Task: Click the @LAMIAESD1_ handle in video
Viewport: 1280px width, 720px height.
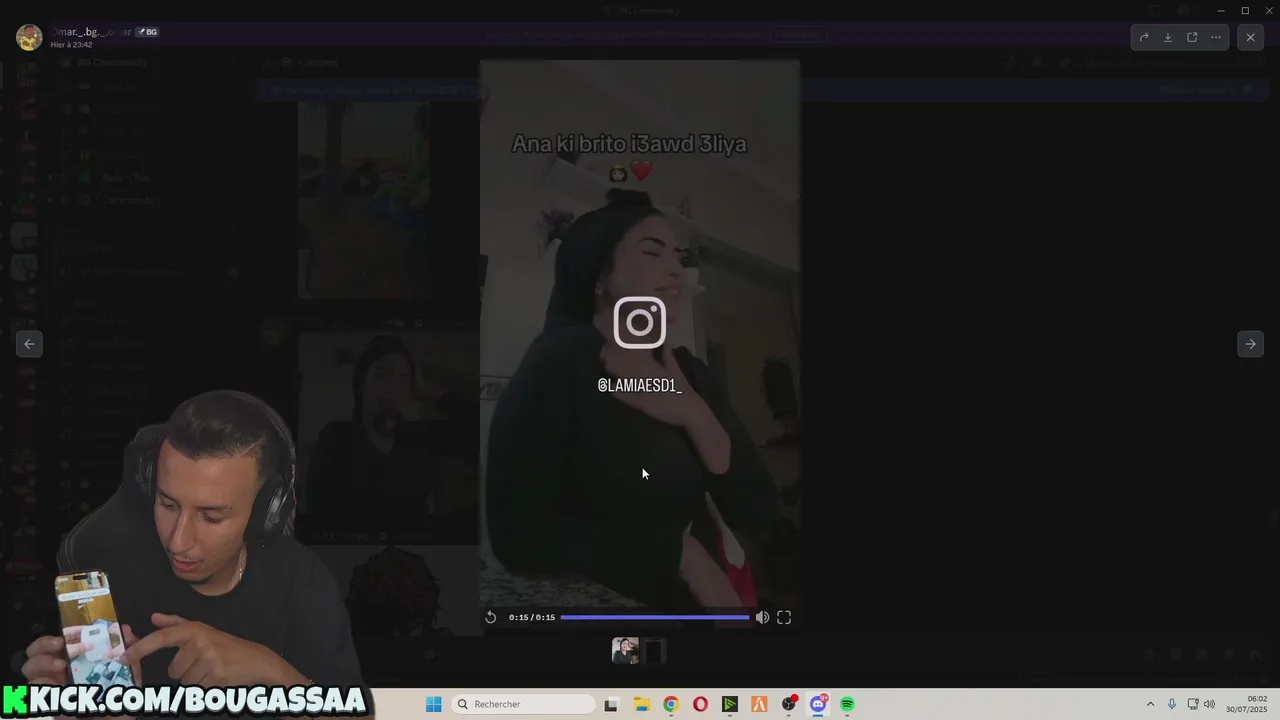Action: pyautogui.click(x=640, y=386)
